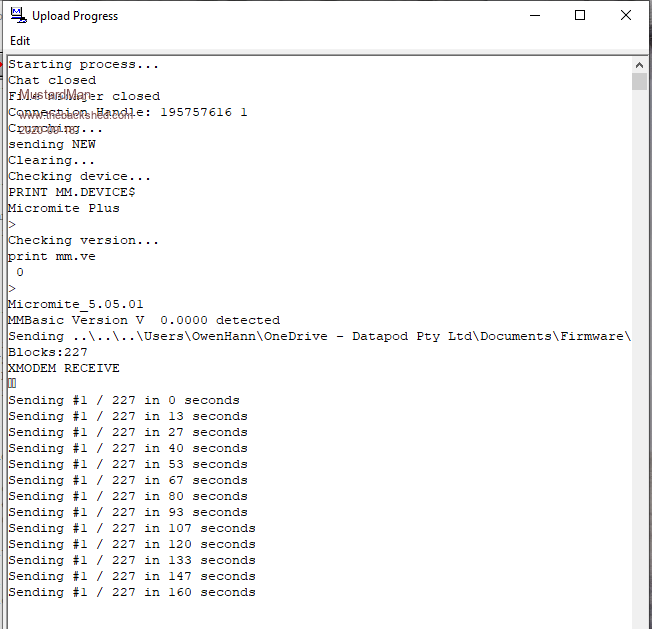This screenshot has width=652, height=629.
Task: Click the 'sending NEW' log line
Action: [x=52, y=144]
